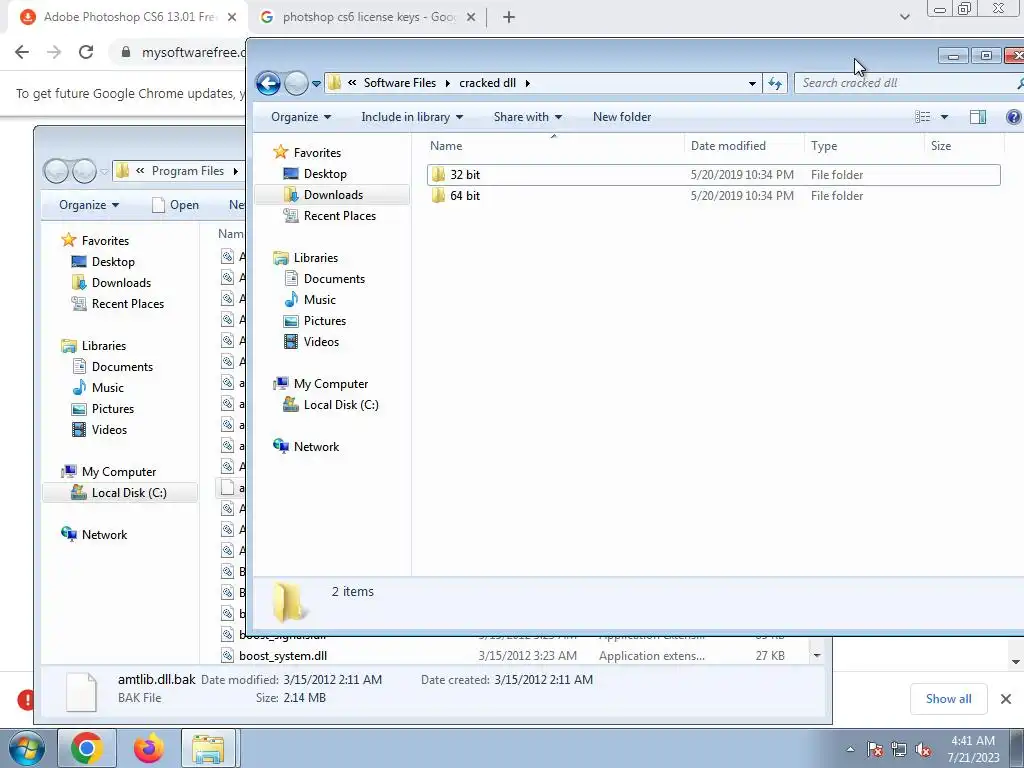Click Show all downloads button
The width and height of the screenshot is (1024, 768).
(948, 699)
